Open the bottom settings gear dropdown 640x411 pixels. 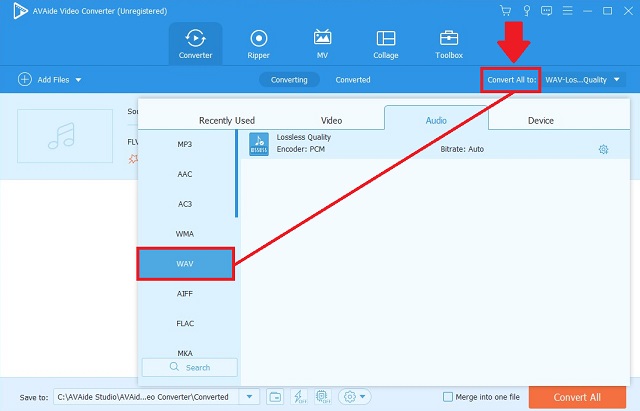point(354,397)
